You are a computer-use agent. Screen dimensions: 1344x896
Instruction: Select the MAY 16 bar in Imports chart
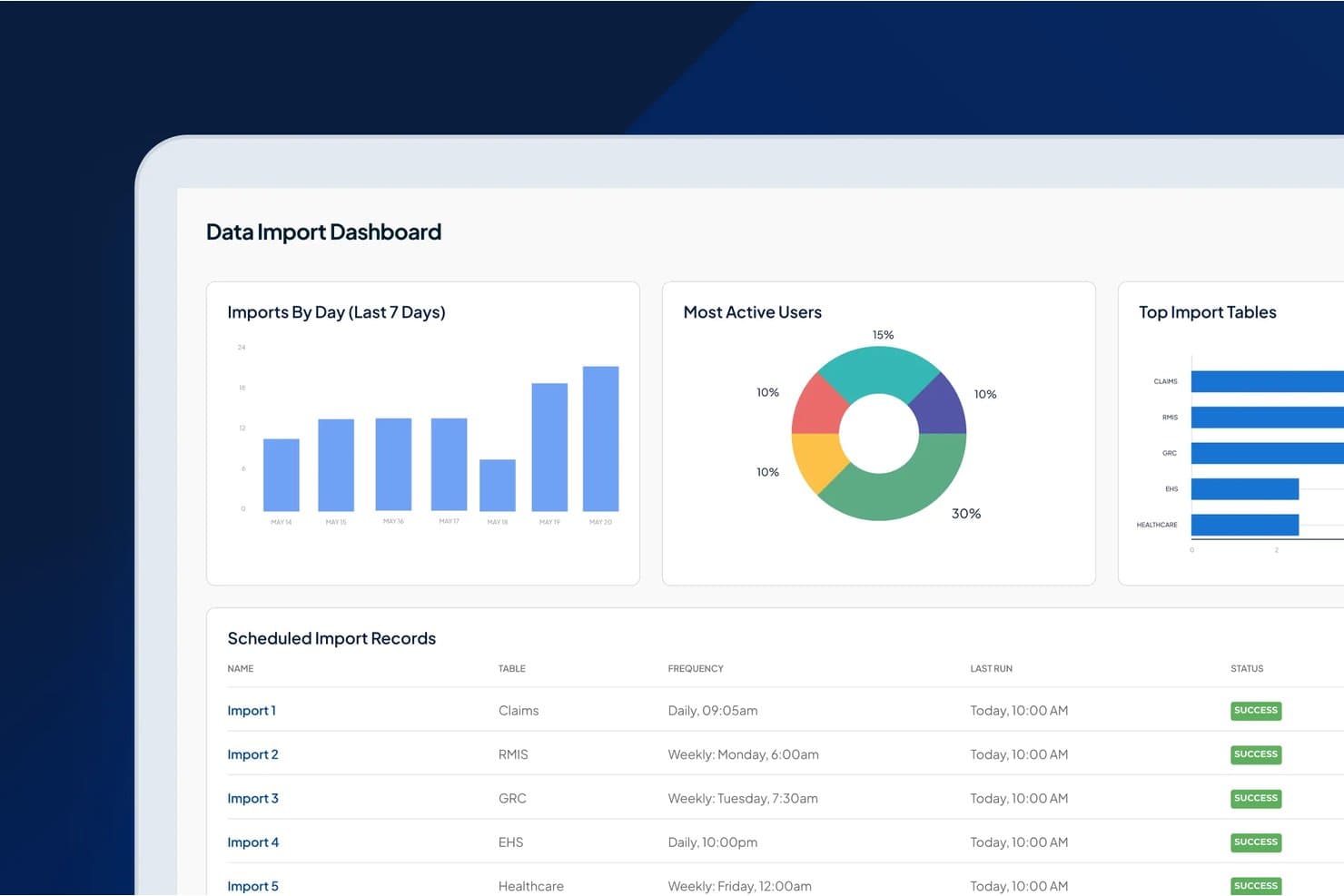[393, 465]
